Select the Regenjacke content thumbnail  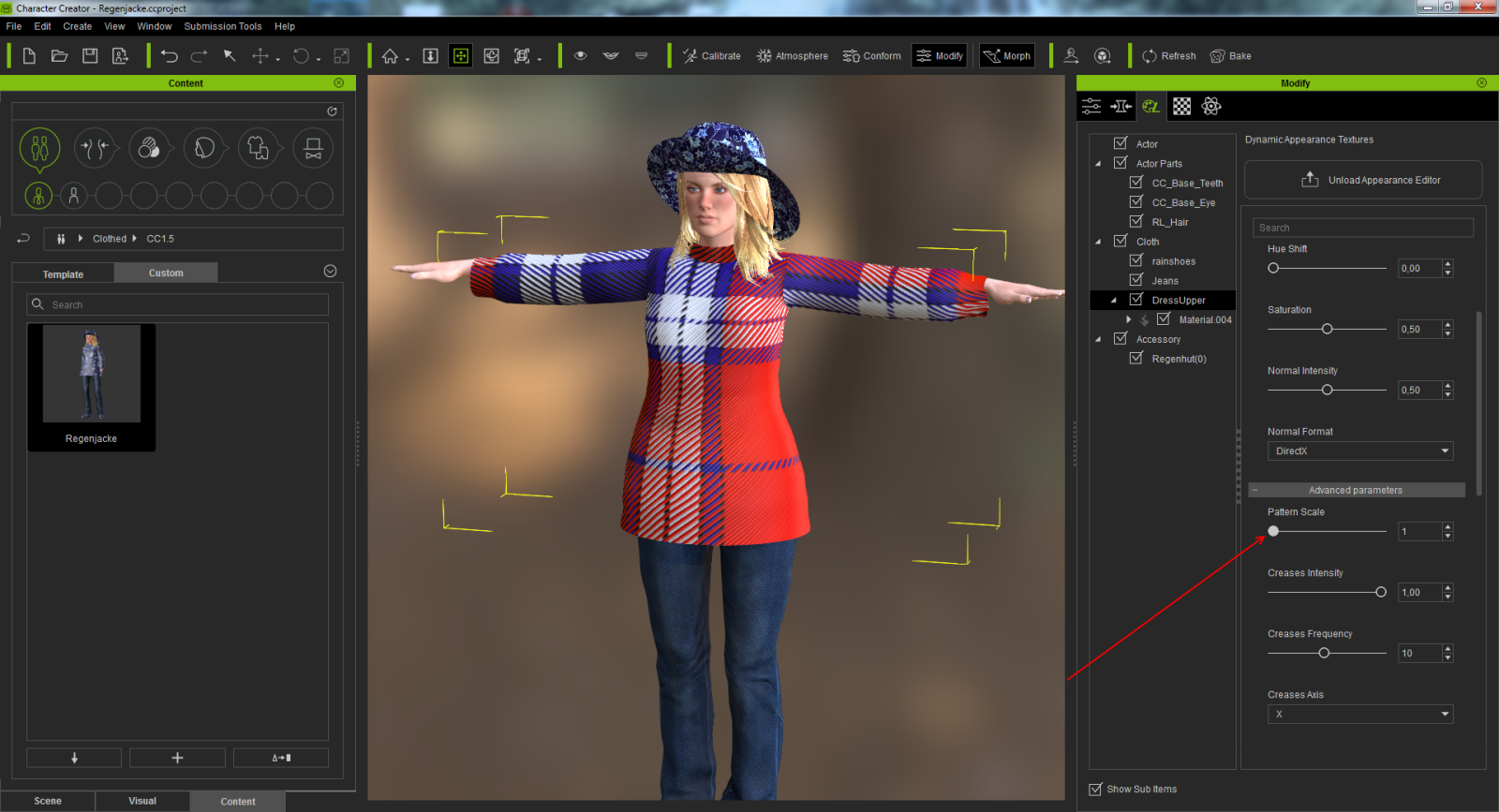(92, 387)
